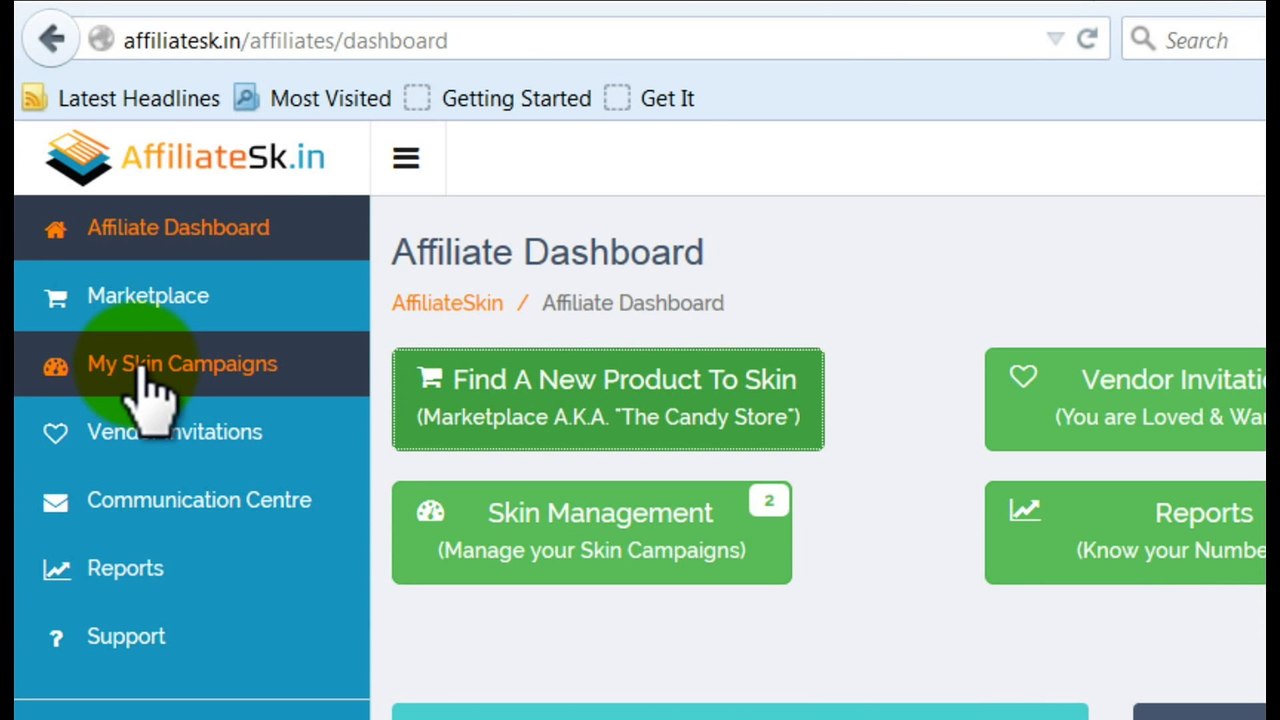
Task: Focus the browser Search field
Action: pyautogui.click(x=1196, y=40)
